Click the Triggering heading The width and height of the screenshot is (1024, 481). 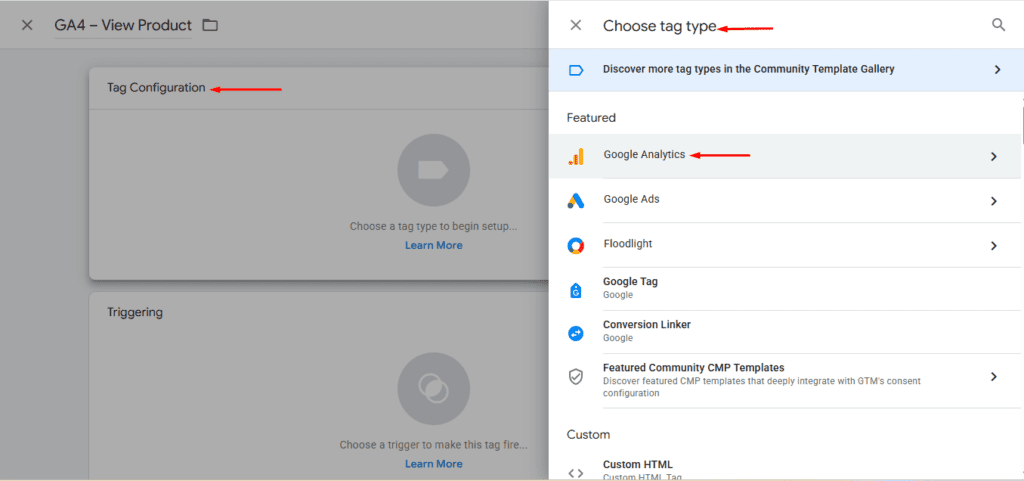point(135,313)
